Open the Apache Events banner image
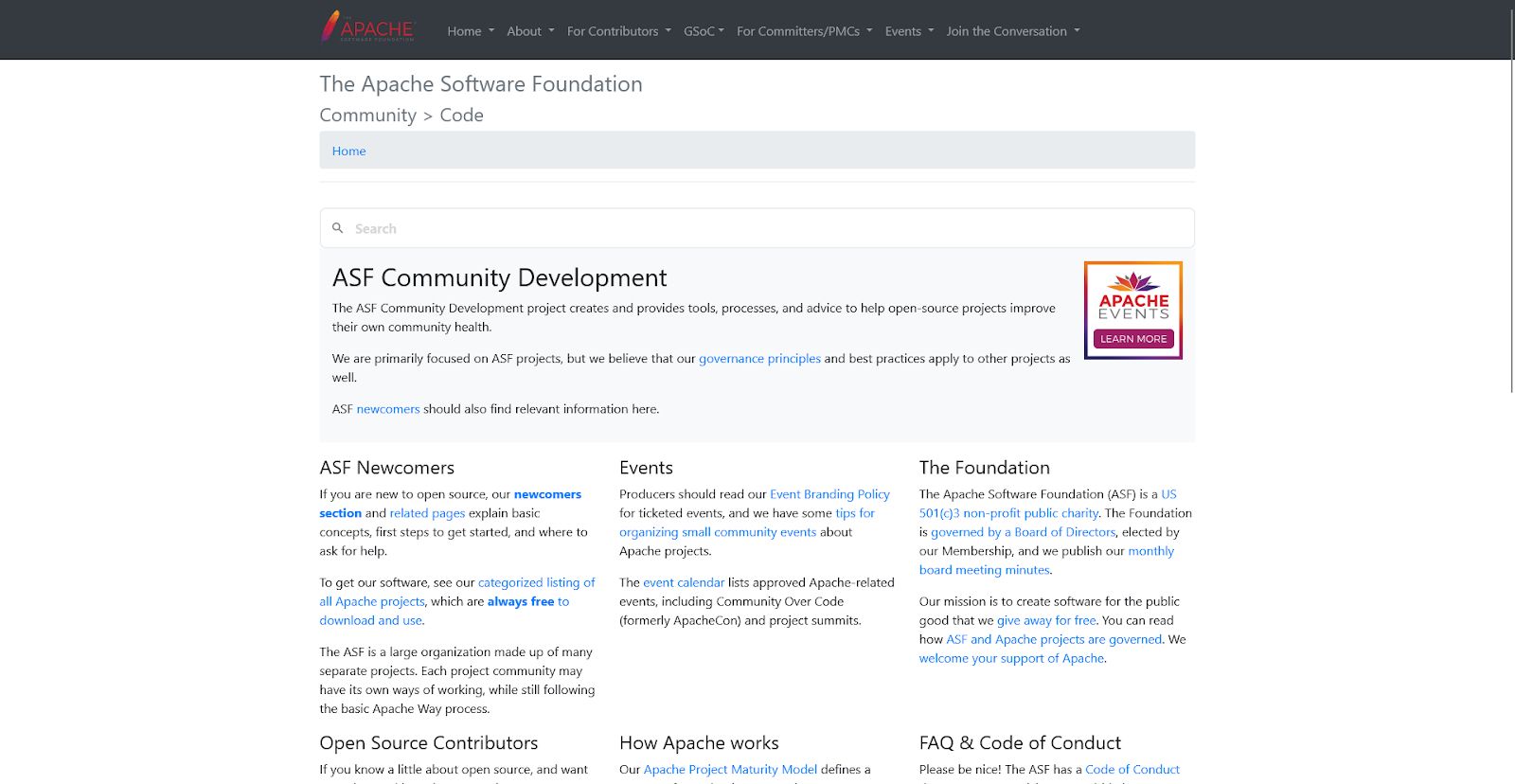Viewport: 1515px width, 784px height. pos(1133,311)
